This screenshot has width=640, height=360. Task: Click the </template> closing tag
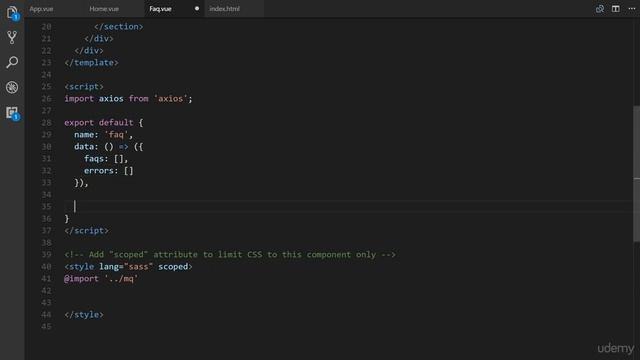[x=91, y=63]
